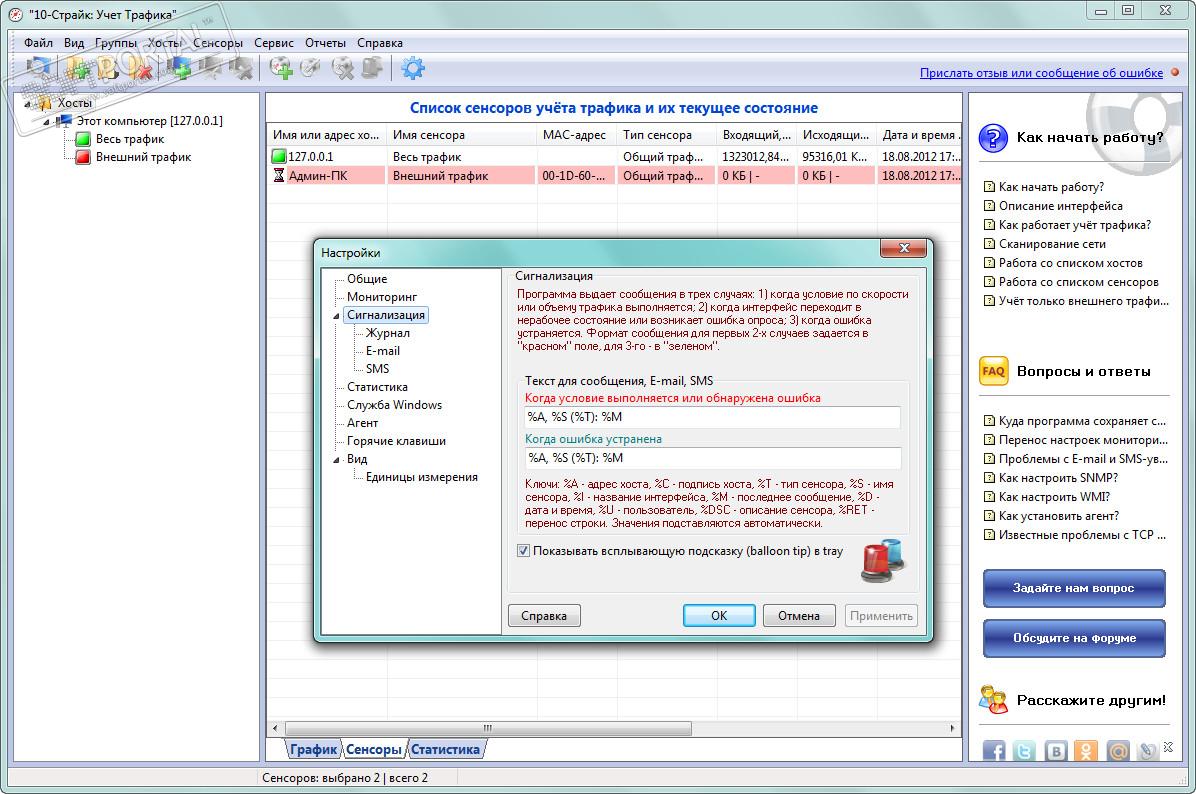Screen dimensions: 1196x794
Task: Select 'Внешний трафик' sensor in hosts tree
Action: coord(143,157)
